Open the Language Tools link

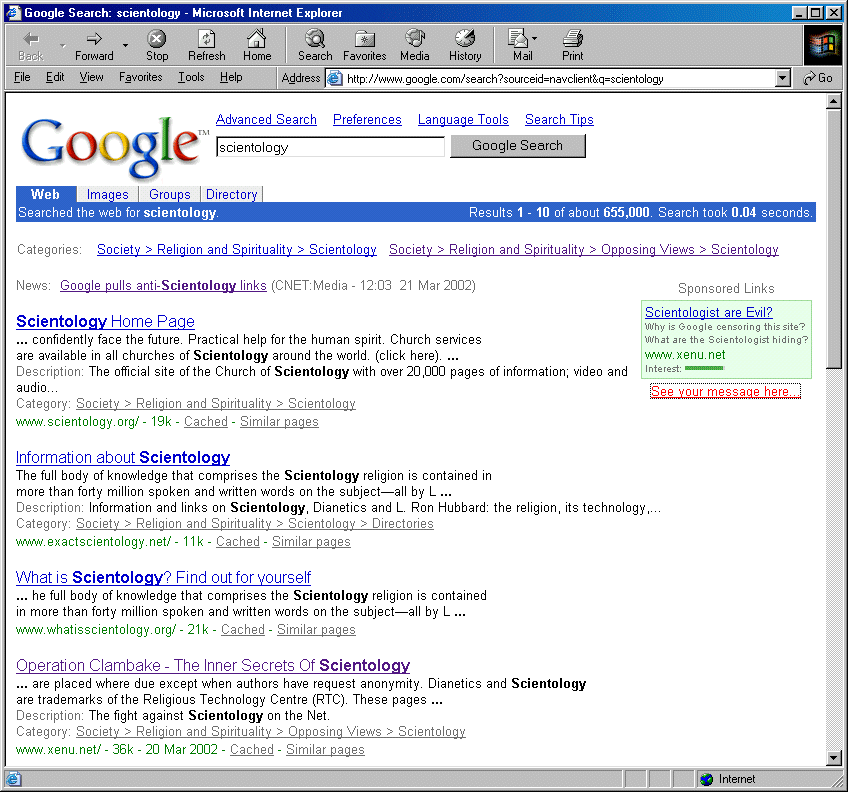(x=463, y=120)
